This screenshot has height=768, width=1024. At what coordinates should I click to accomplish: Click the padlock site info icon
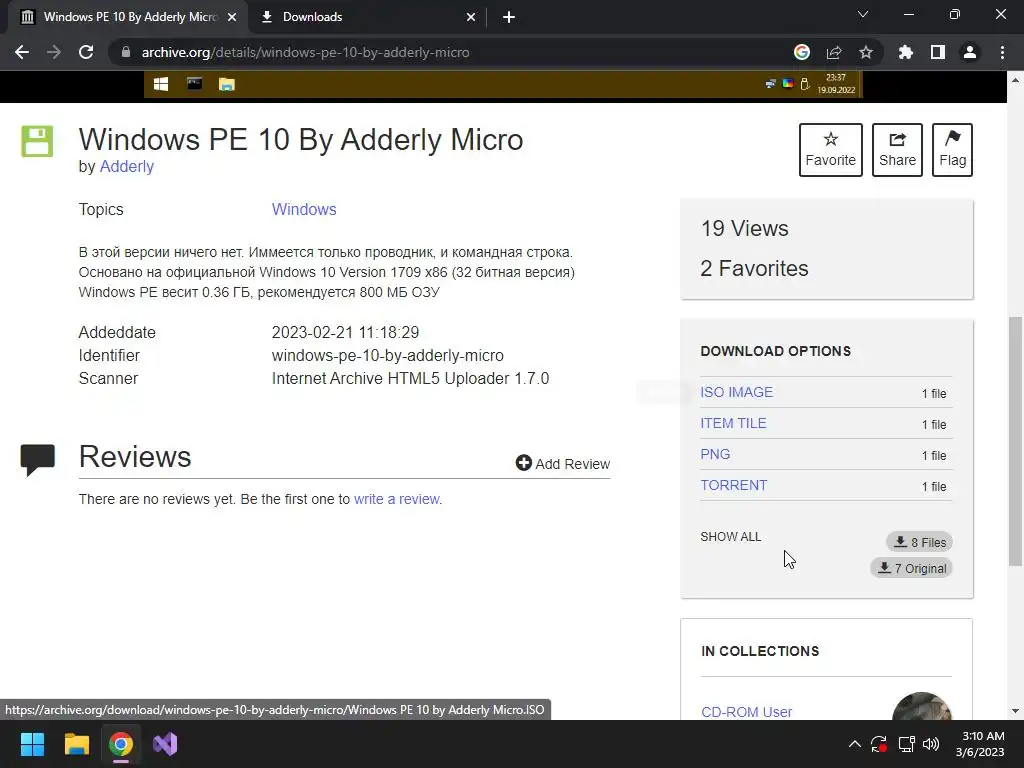(126, 52)
